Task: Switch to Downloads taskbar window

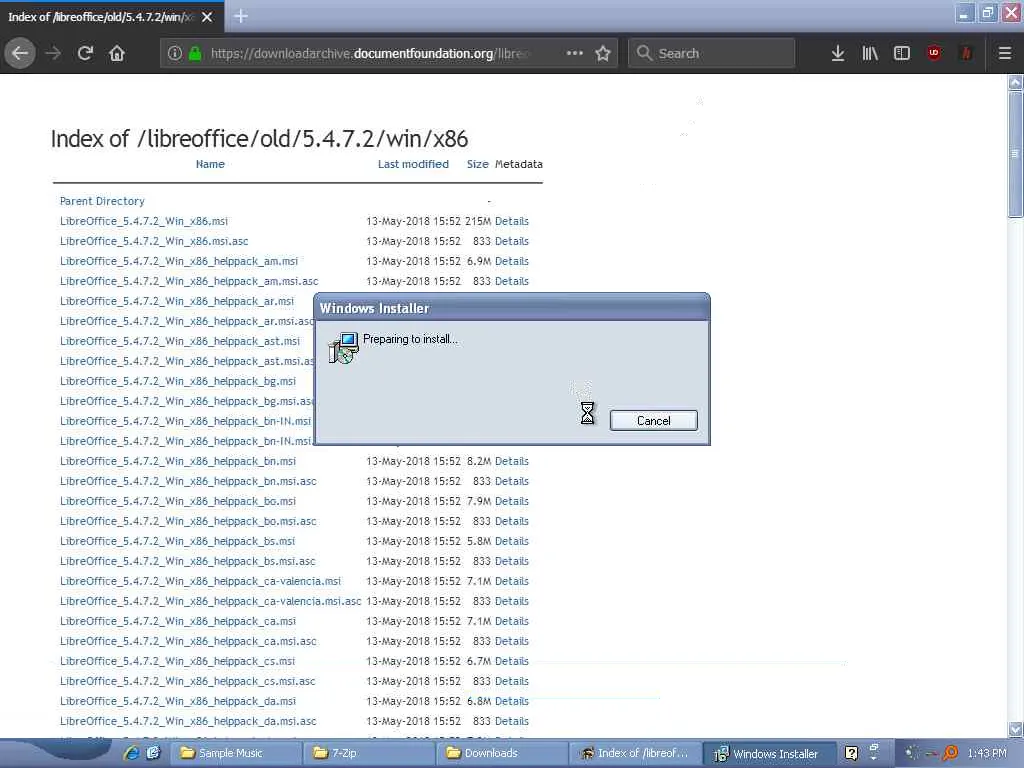Action: click(502, 753)
